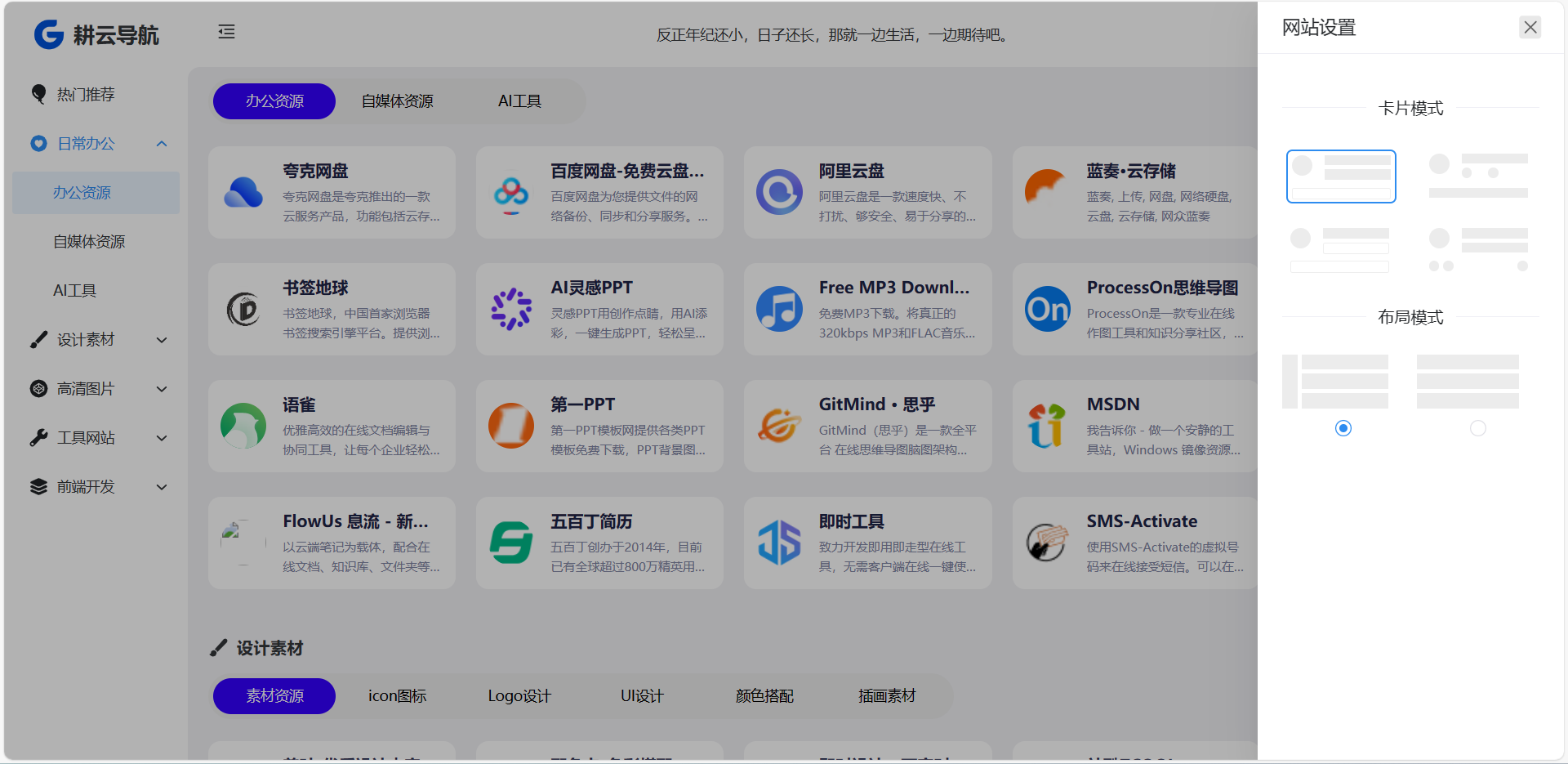Expand the 设计素材 sidebar chevron
Viewport: 1568px width, 764px height.
pyautogui.click(x=162, y=340)
